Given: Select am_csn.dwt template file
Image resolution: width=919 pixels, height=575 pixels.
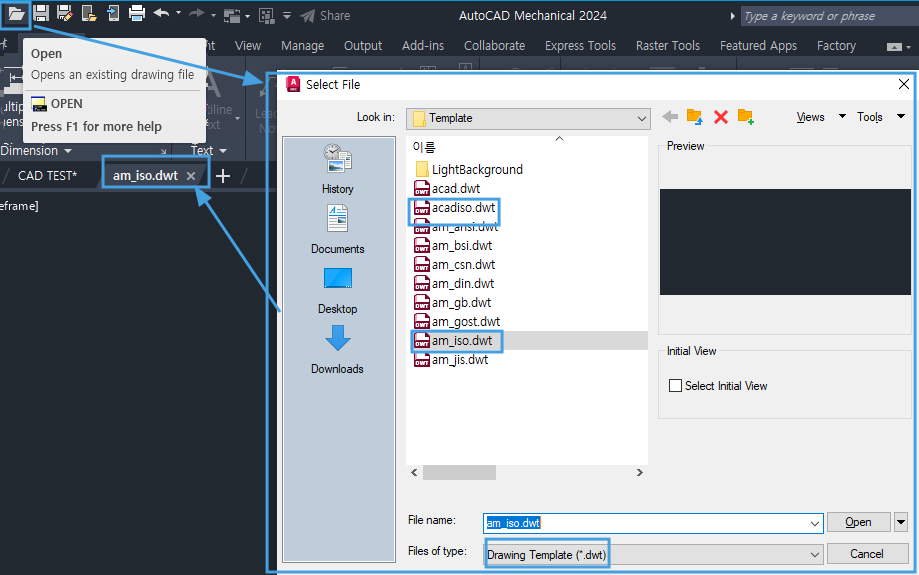Looking at the screenshot, I should point(454,265).
